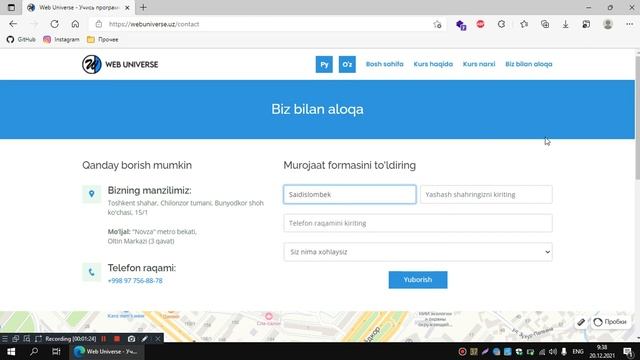Open the volume speaker tray icon
Screen dimensions: 640x360
pos(553,352)
